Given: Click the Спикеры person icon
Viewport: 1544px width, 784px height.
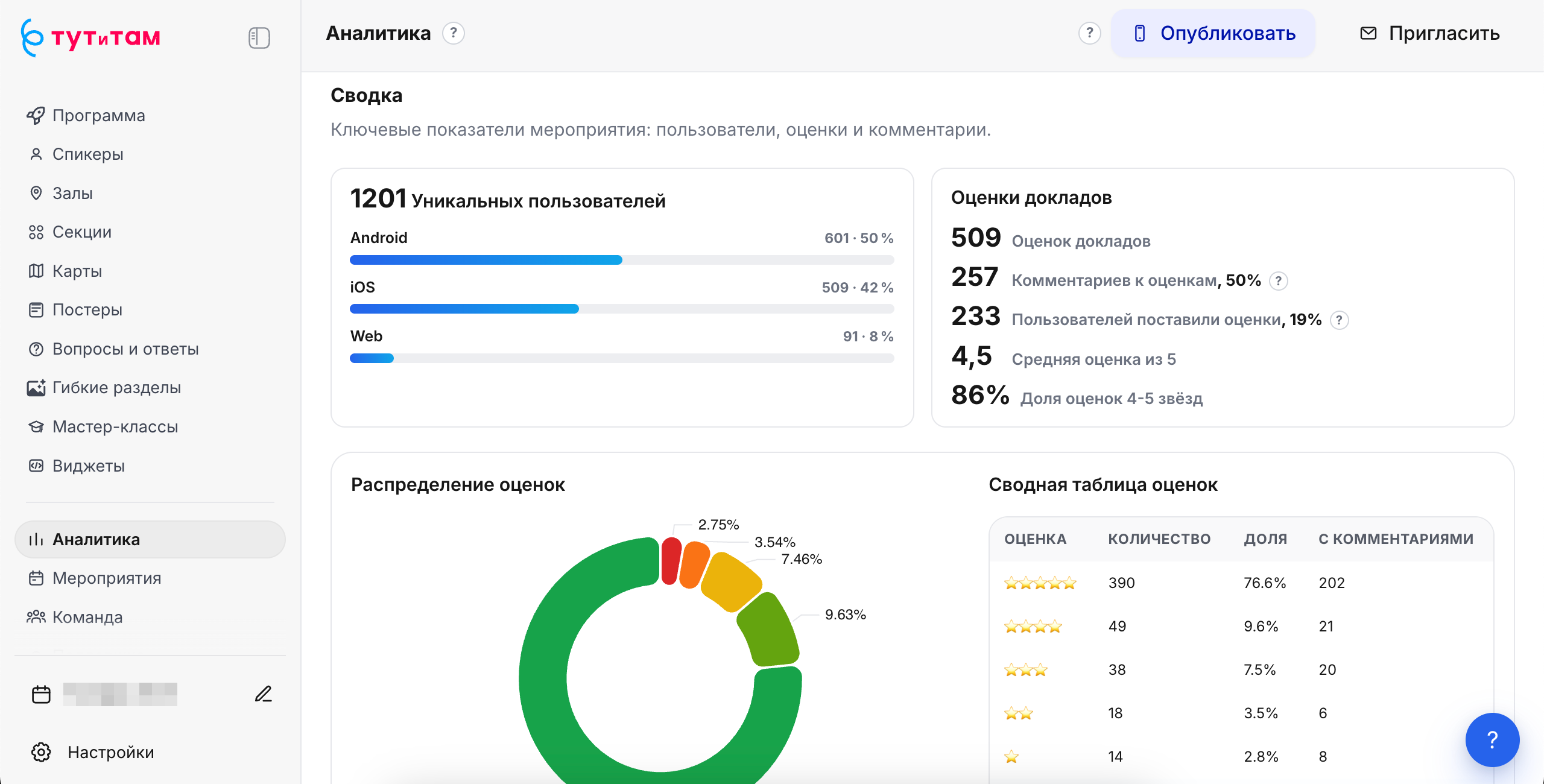Looking at the screenshot, I should [36, 154].
